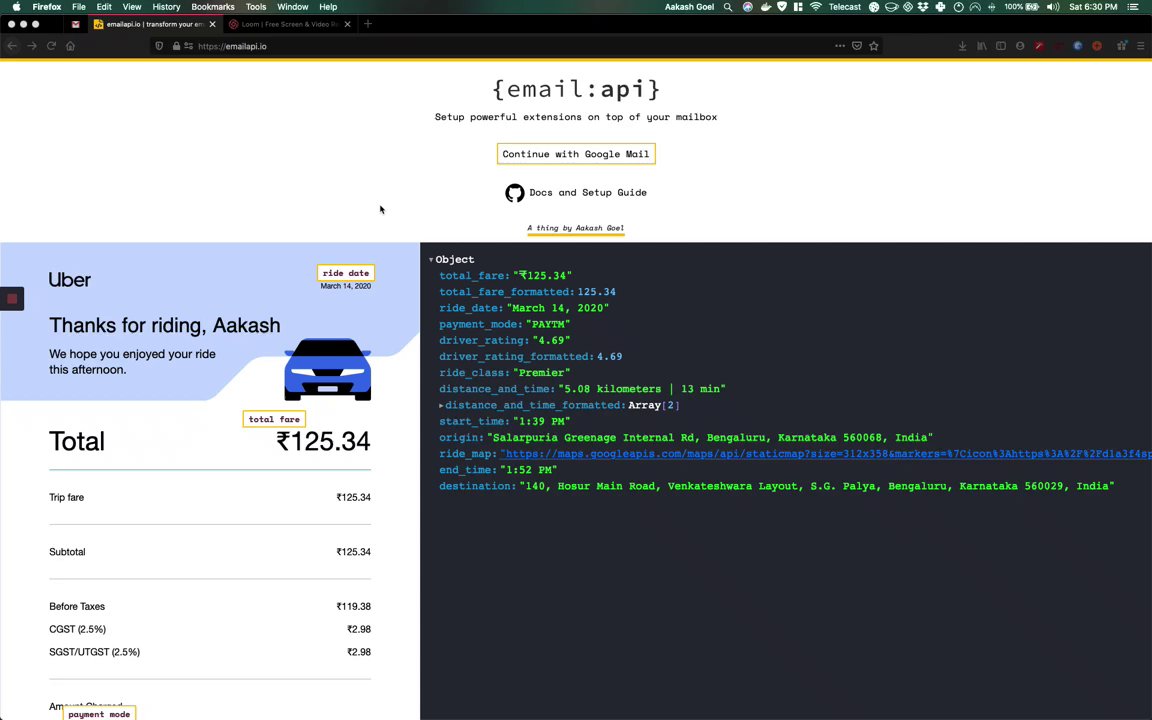Click the payment_mode value "PAYTM"

coord(548,325)
